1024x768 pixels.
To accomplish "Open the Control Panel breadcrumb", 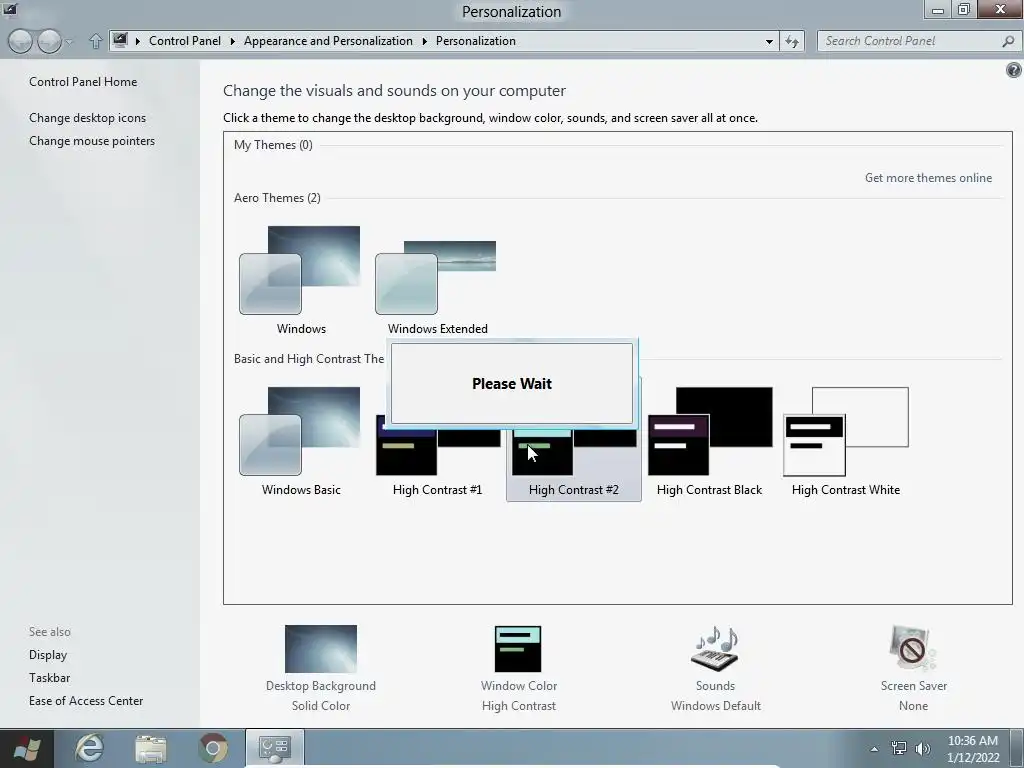I will click(185, 40).
